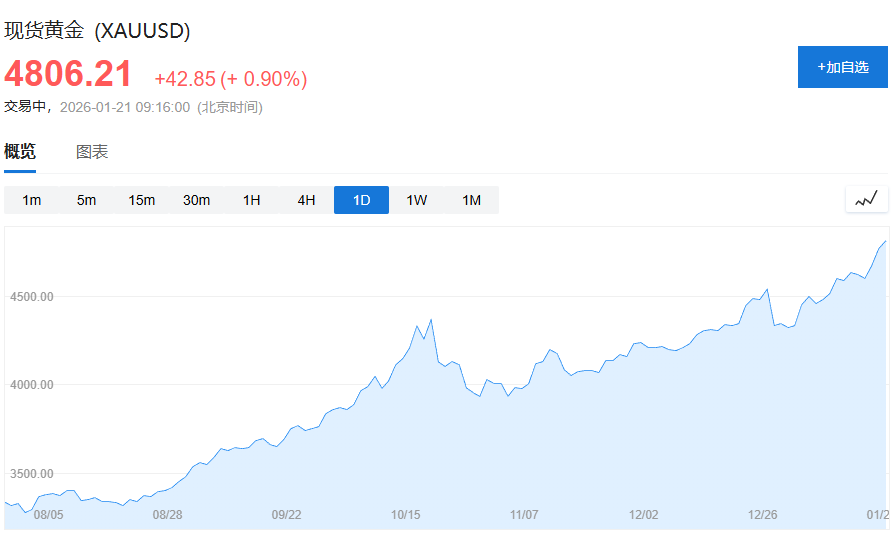Click the 现货黄金 (XAUUSD) title
Viewport: 892px width, 535px height.
(97, 31)
